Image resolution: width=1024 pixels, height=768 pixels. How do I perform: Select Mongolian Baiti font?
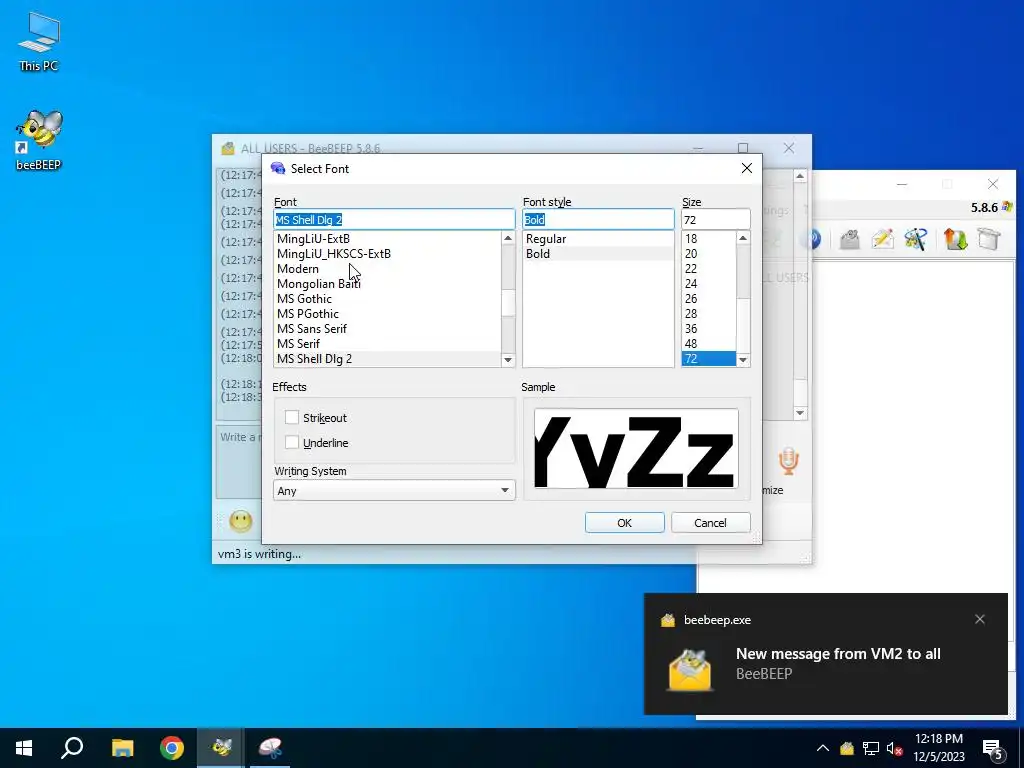click(x=387, y=283)
